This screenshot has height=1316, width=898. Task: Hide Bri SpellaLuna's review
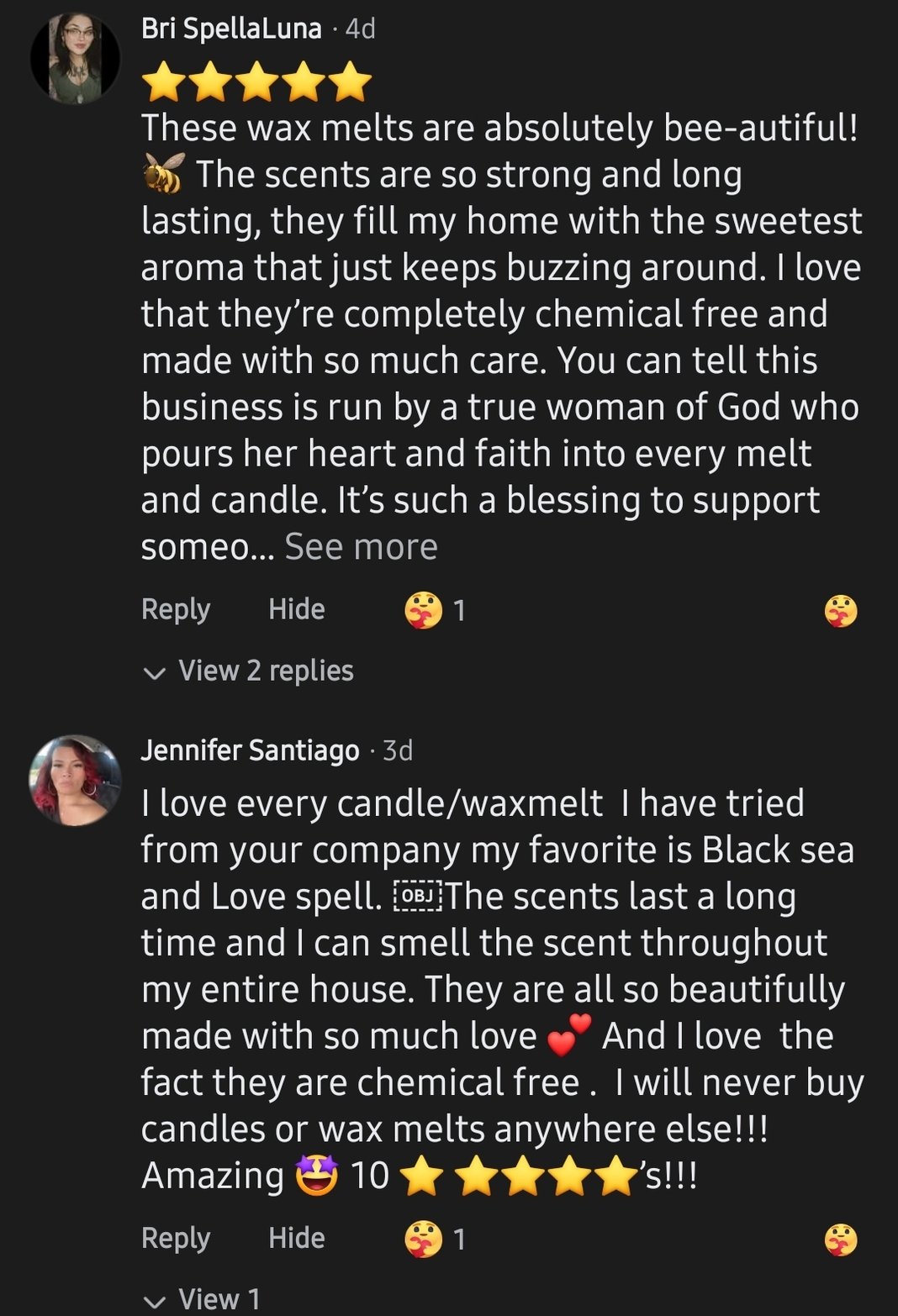[296, 609]
